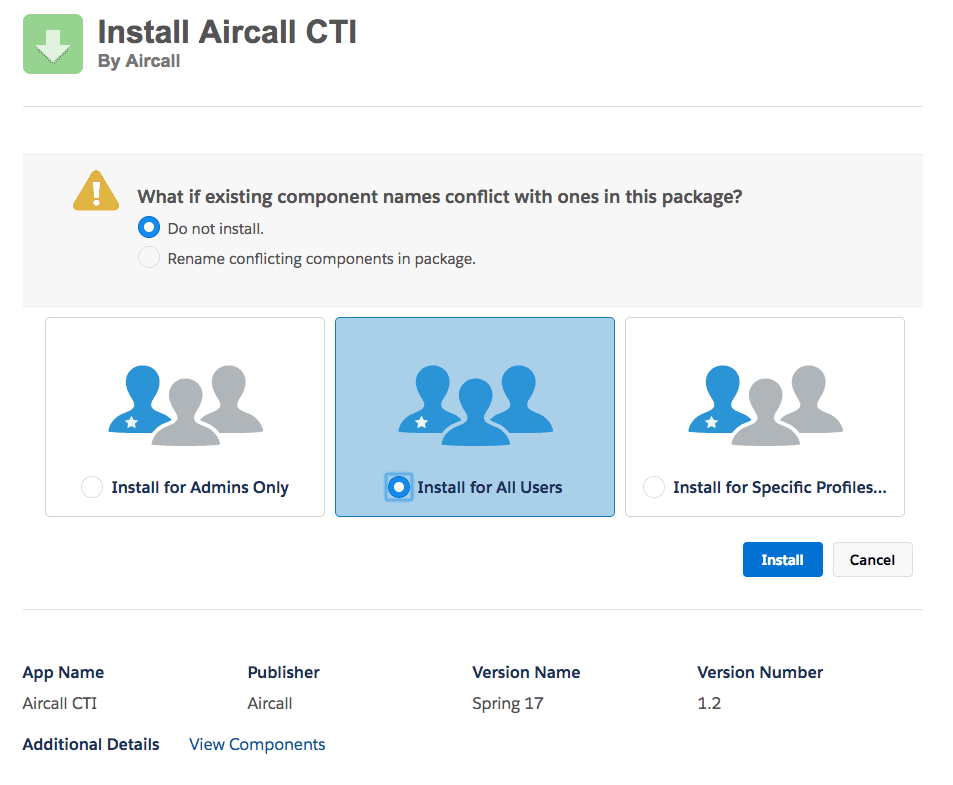Click the Aircall publisher value
The height and width of the screenshot is (785, 953).
pyautogui.click(x=270, y=703)
